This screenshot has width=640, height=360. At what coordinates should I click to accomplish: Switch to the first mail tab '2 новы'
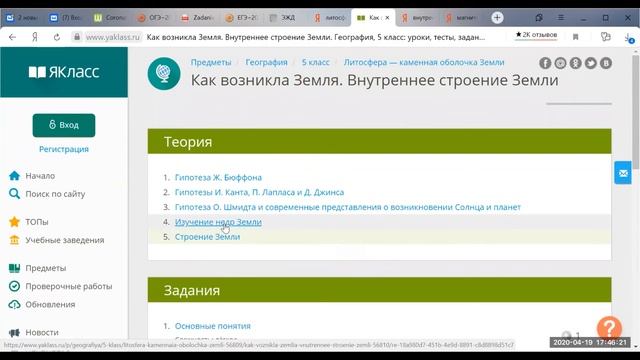click(22, 18)
